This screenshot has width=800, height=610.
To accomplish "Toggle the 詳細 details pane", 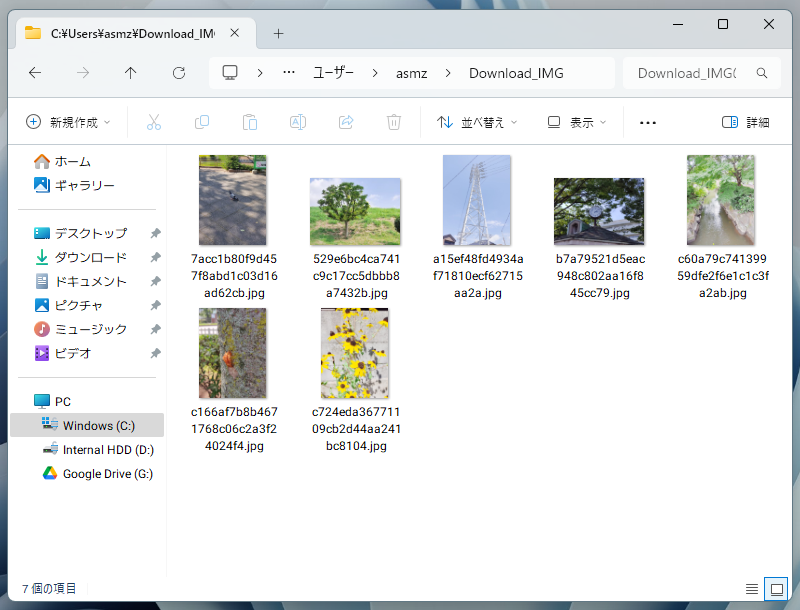I will (746, 122).
